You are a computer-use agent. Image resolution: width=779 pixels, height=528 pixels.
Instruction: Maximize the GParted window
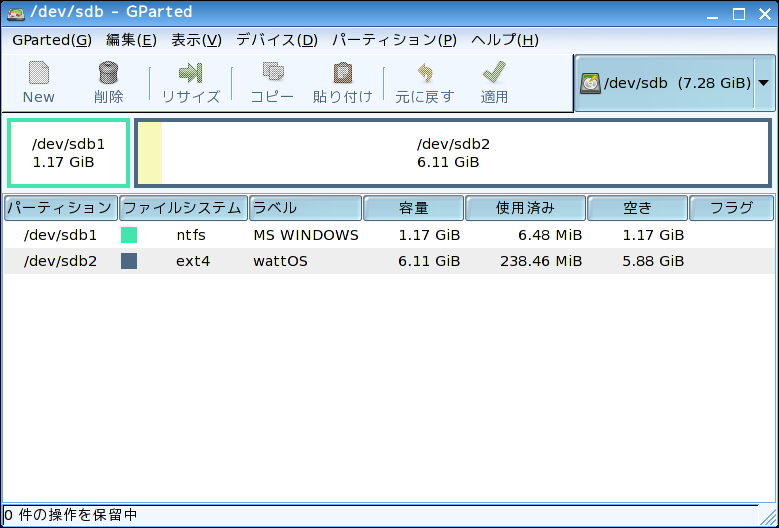(739, 14)
